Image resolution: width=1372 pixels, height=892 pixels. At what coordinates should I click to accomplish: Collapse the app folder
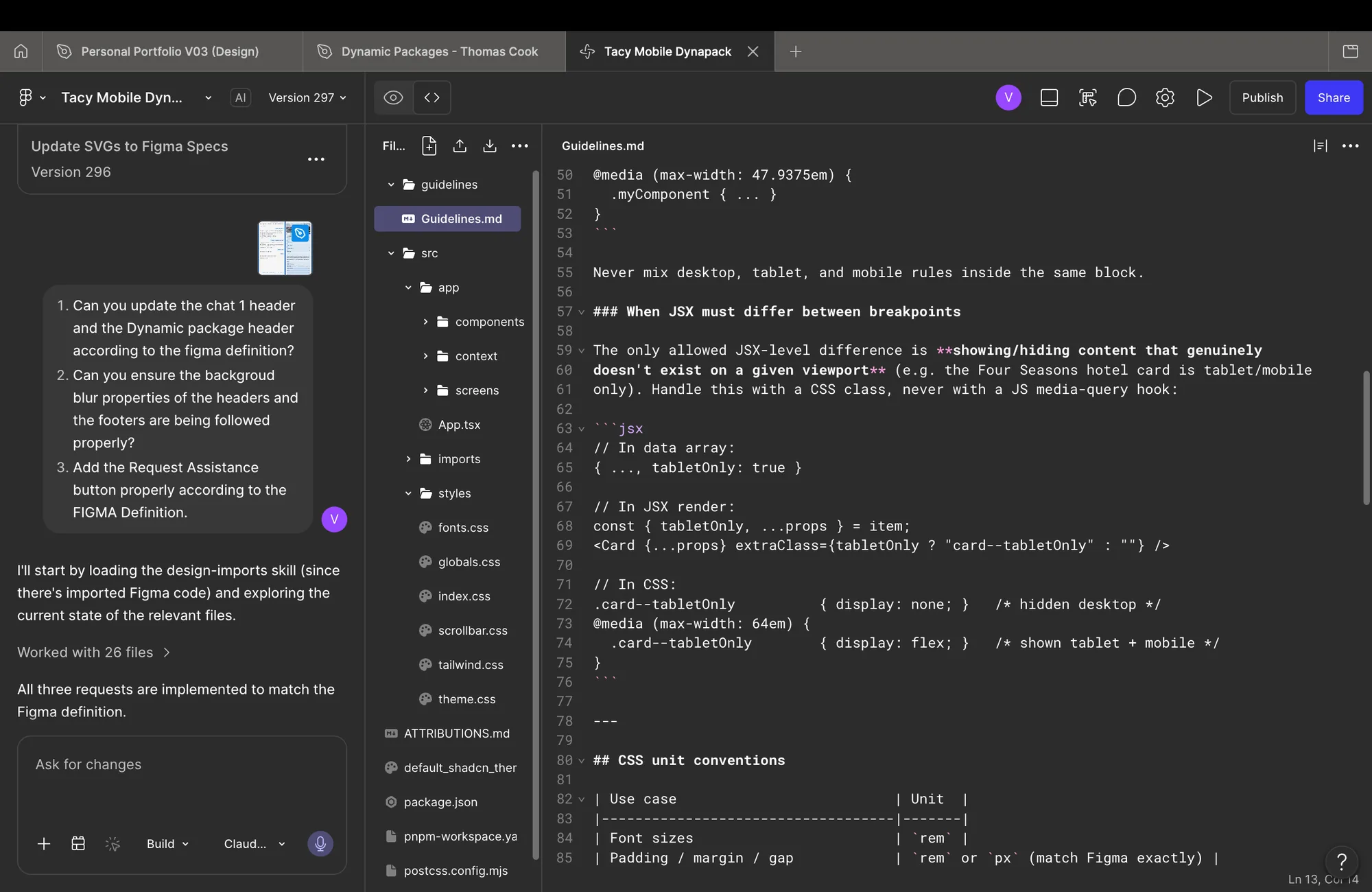(x=408, y=287)
